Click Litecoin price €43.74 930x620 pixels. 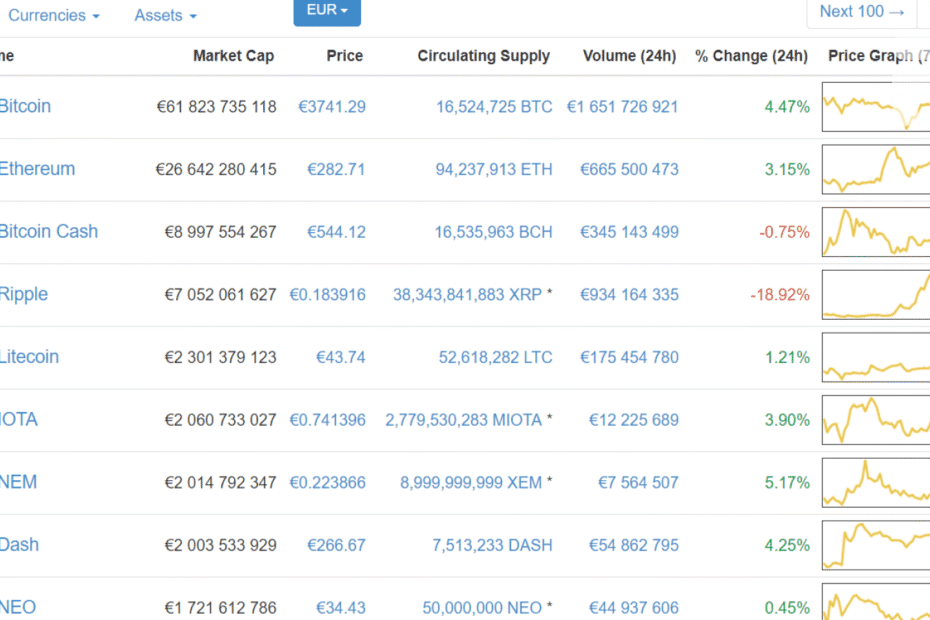click(x=340, y=357)
